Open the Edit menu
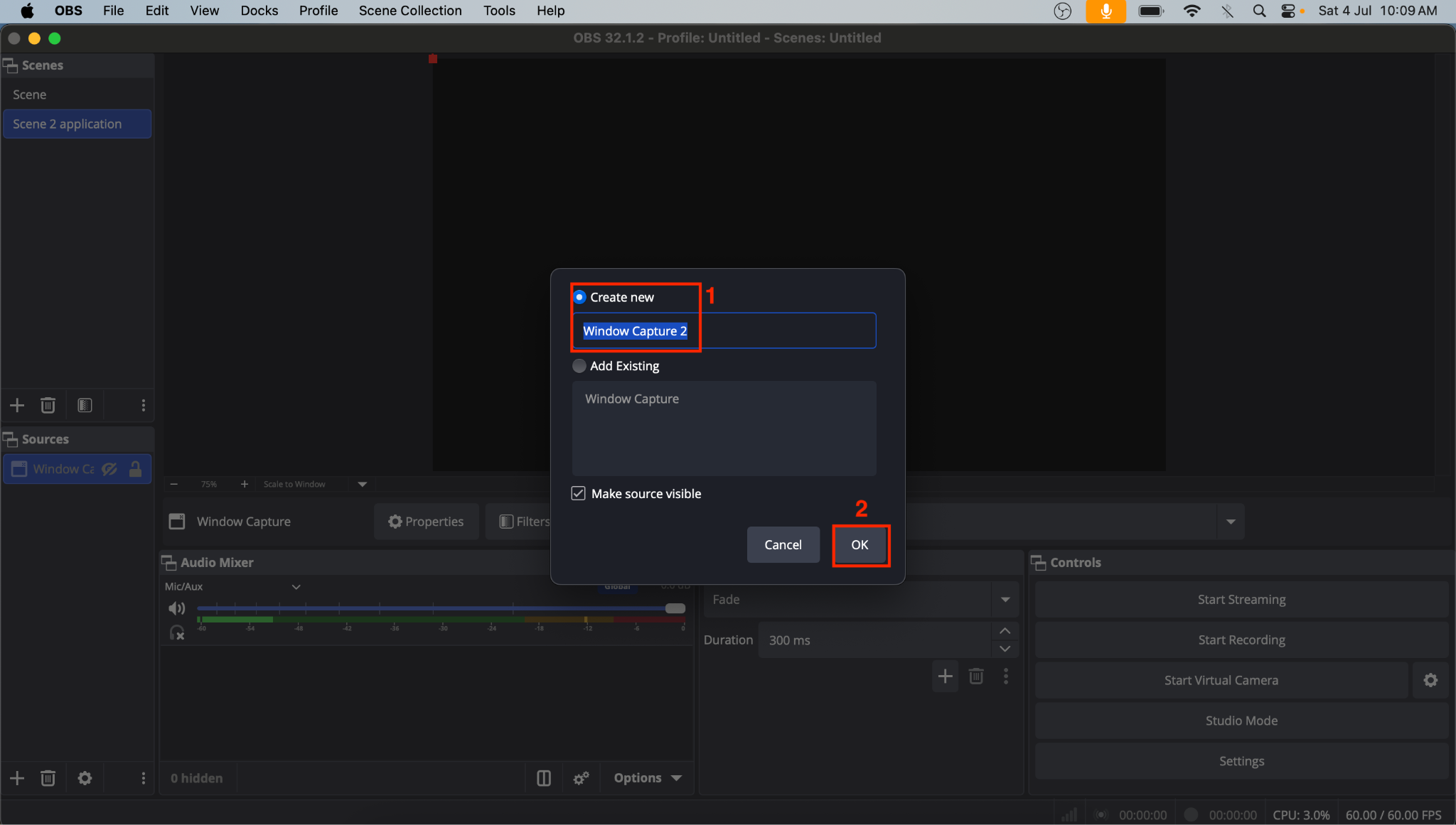The width and height of the screenshot is (1456, 825). [x=157, y=11]
